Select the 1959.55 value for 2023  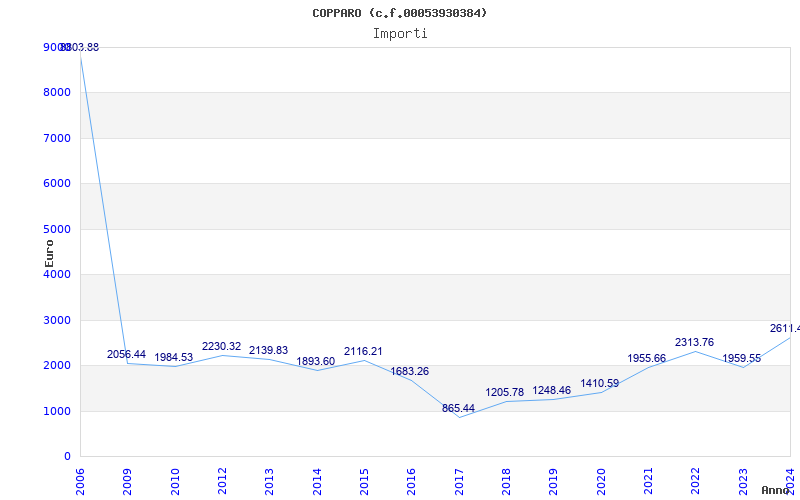click(x=741, y=358)
